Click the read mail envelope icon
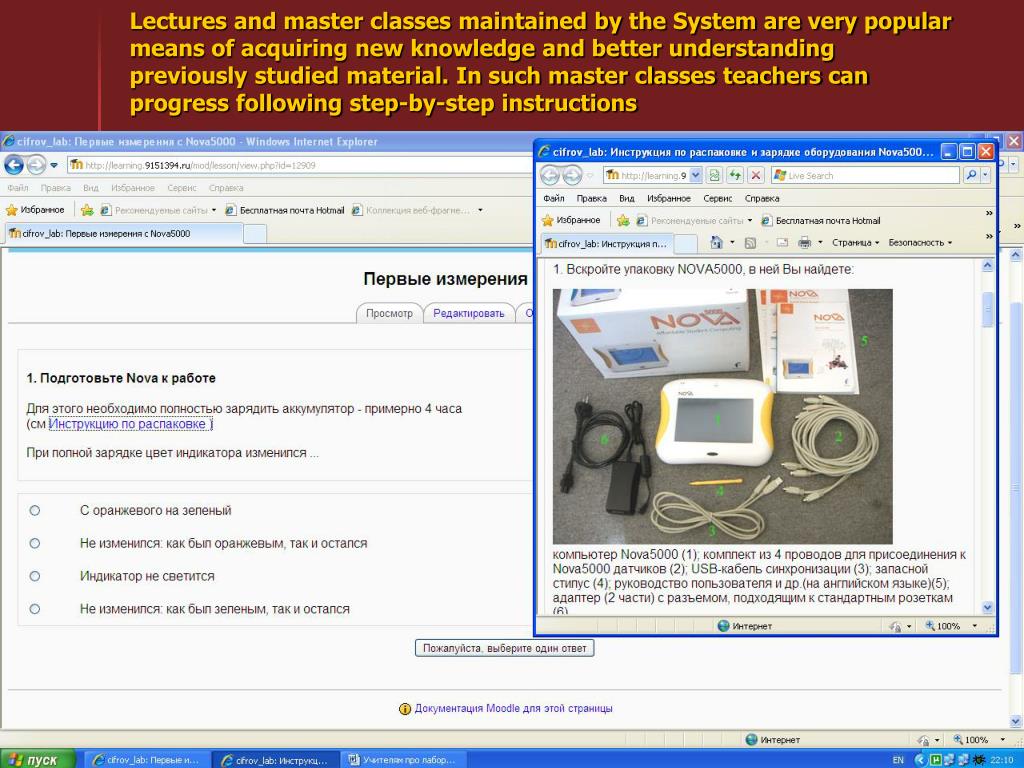 tap(782, 243)
